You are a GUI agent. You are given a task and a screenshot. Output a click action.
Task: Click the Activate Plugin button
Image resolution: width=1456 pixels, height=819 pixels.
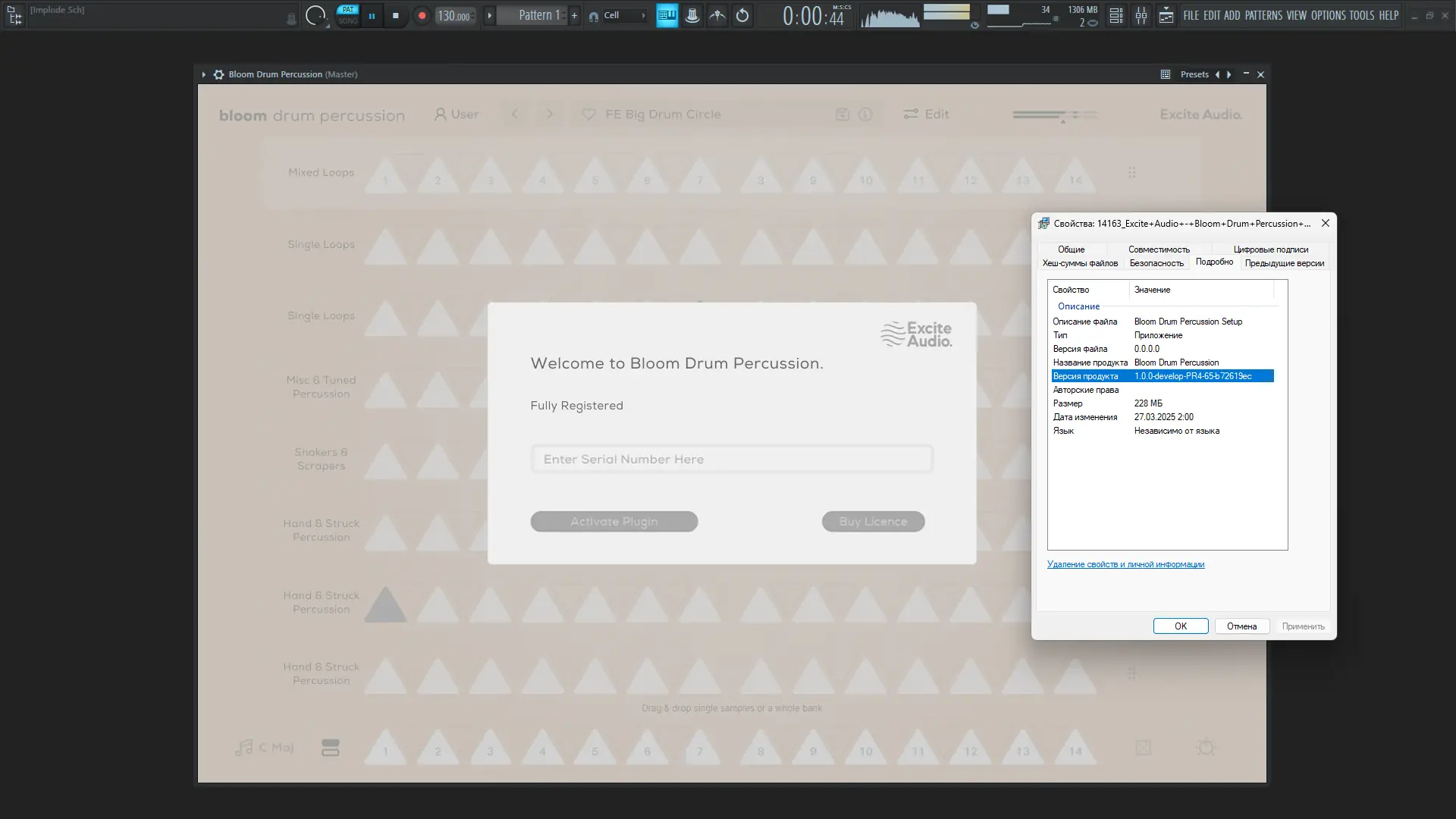(613, 522)
